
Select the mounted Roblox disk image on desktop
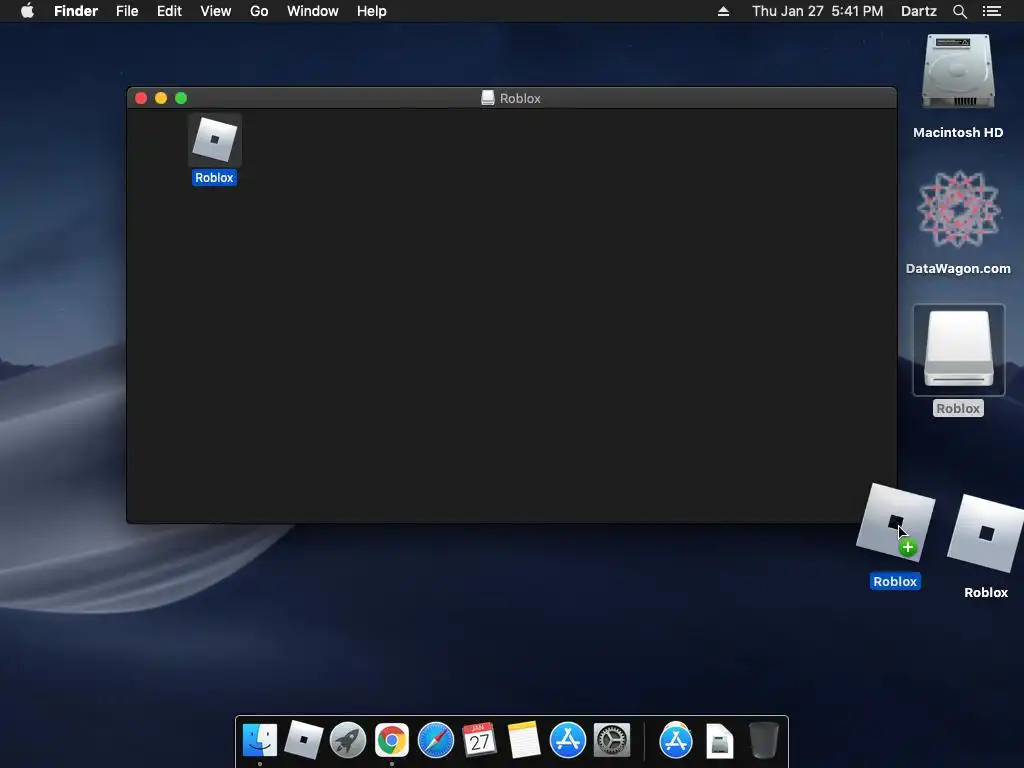tap(959, 350)
